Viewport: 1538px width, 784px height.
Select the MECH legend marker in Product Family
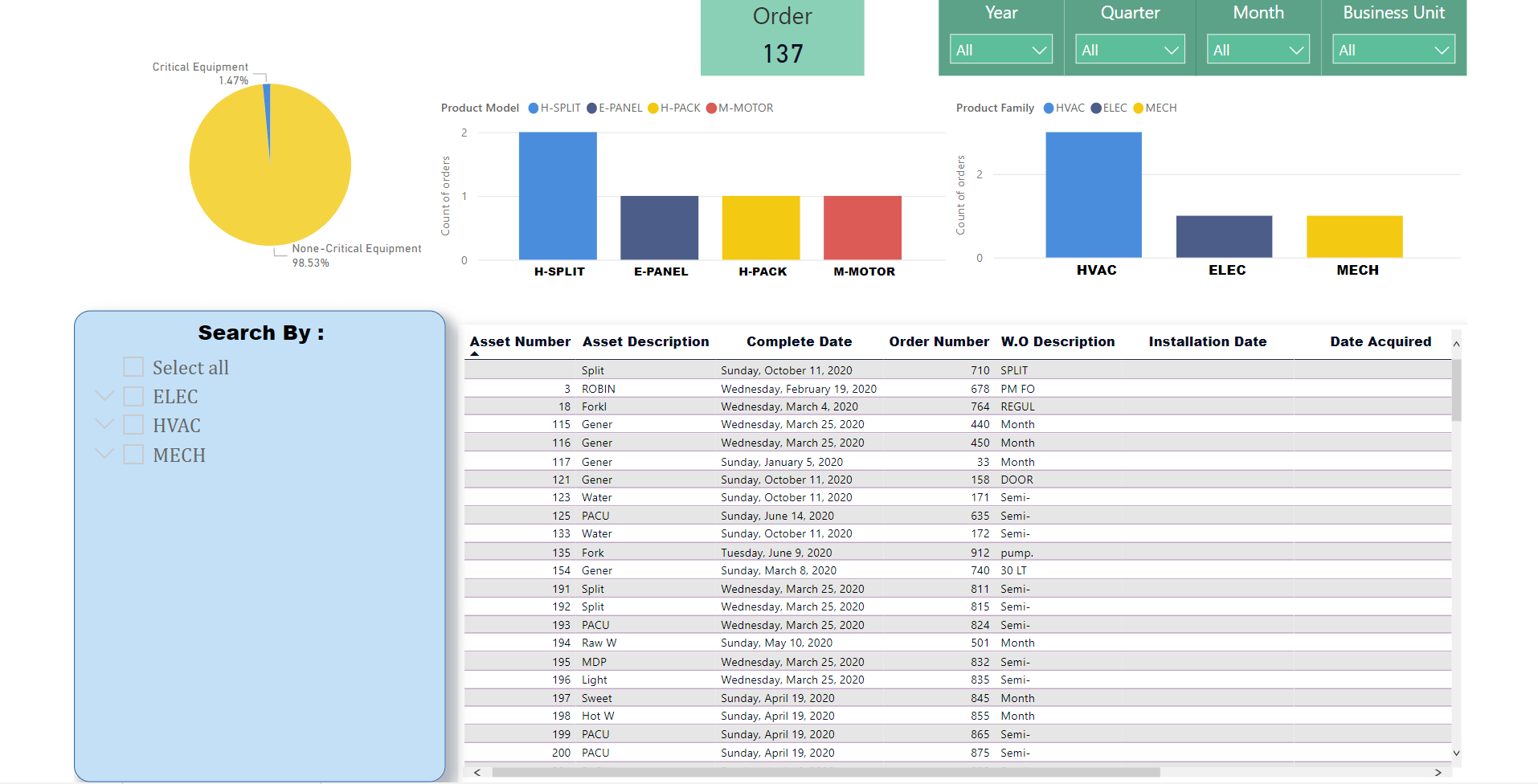coord(1137,108)
